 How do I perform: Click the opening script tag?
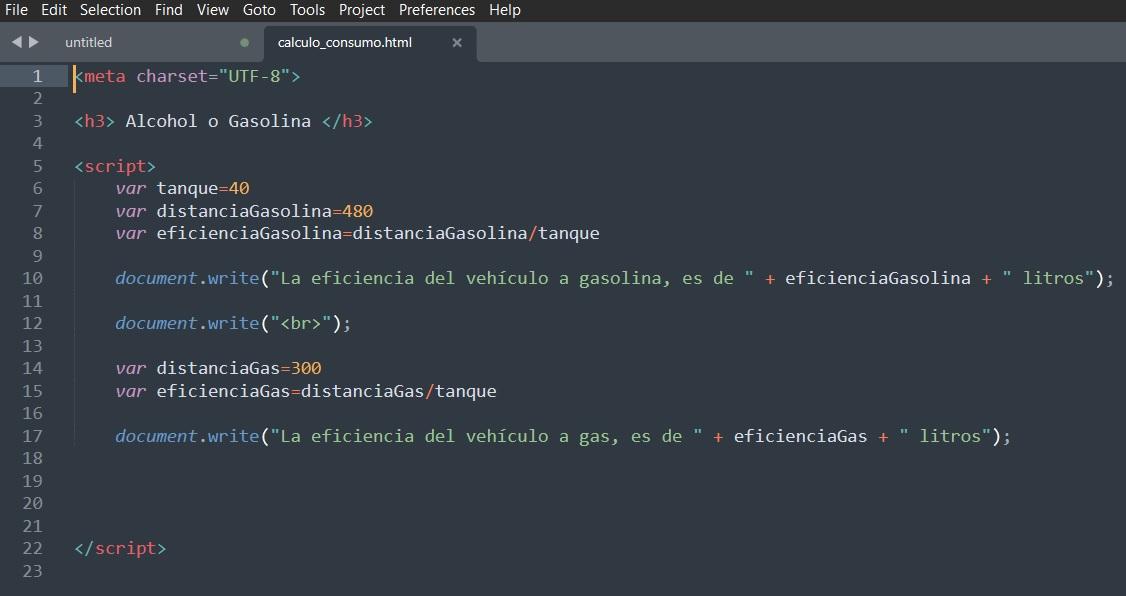pyautogui.click(x=115, y=166)
